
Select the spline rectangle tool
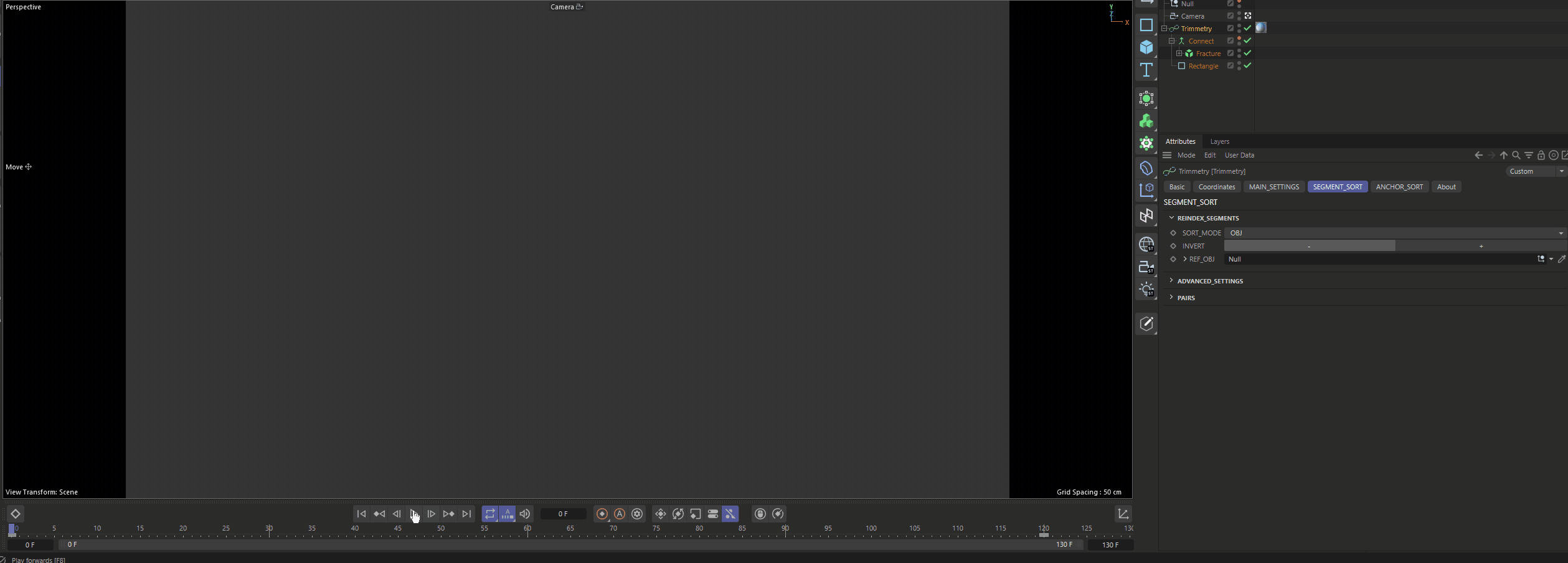[x=1146, y=25]
